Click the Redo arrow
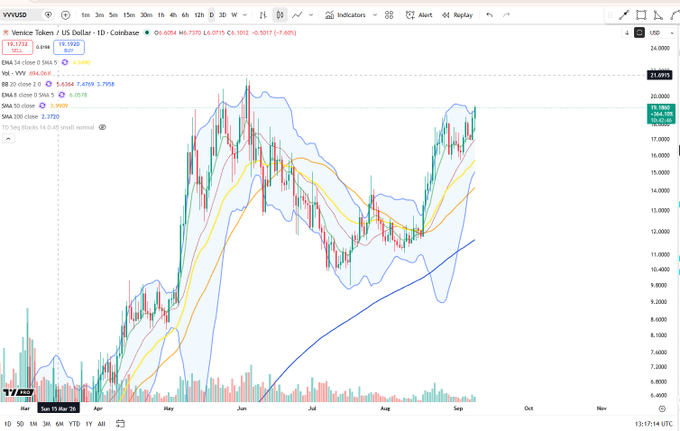The width and height of the screenshot is (680, 431). [x=506, y=15]
